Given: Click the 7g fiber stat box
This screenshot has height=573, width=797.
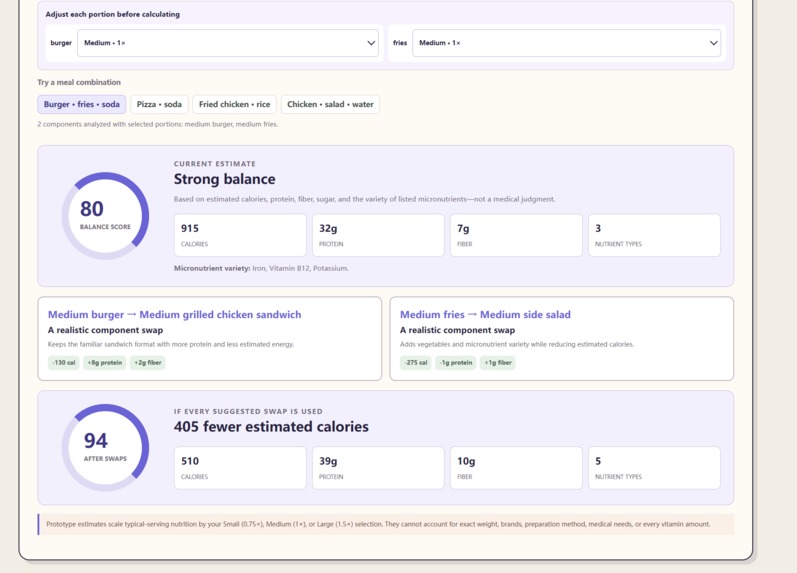Looking at the screenshot, I should [x=516, y=235].
